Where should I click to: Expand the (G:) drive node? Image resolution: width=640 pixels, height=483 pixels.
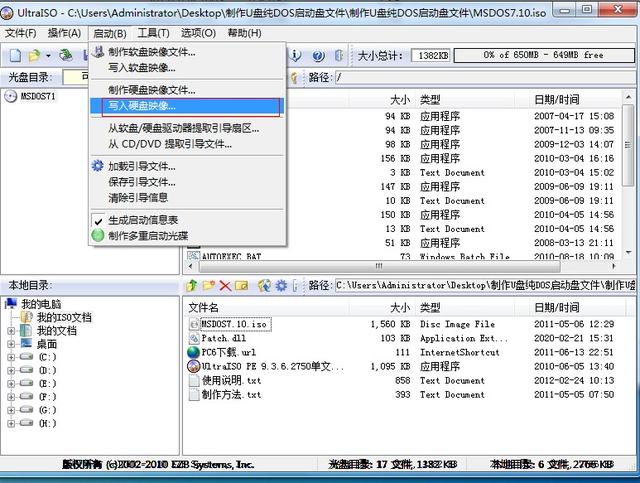pyautogui.click(x=11, y=410)
